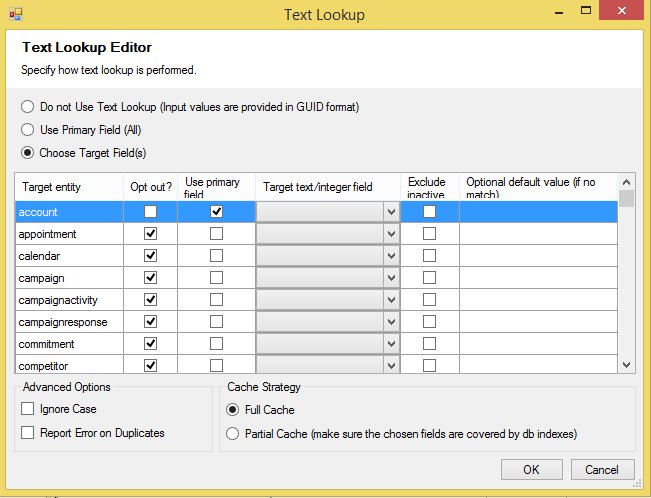651x498 pixels.
Task: Click scrollbar down arrow in entity grid
Action: (627, 366)
